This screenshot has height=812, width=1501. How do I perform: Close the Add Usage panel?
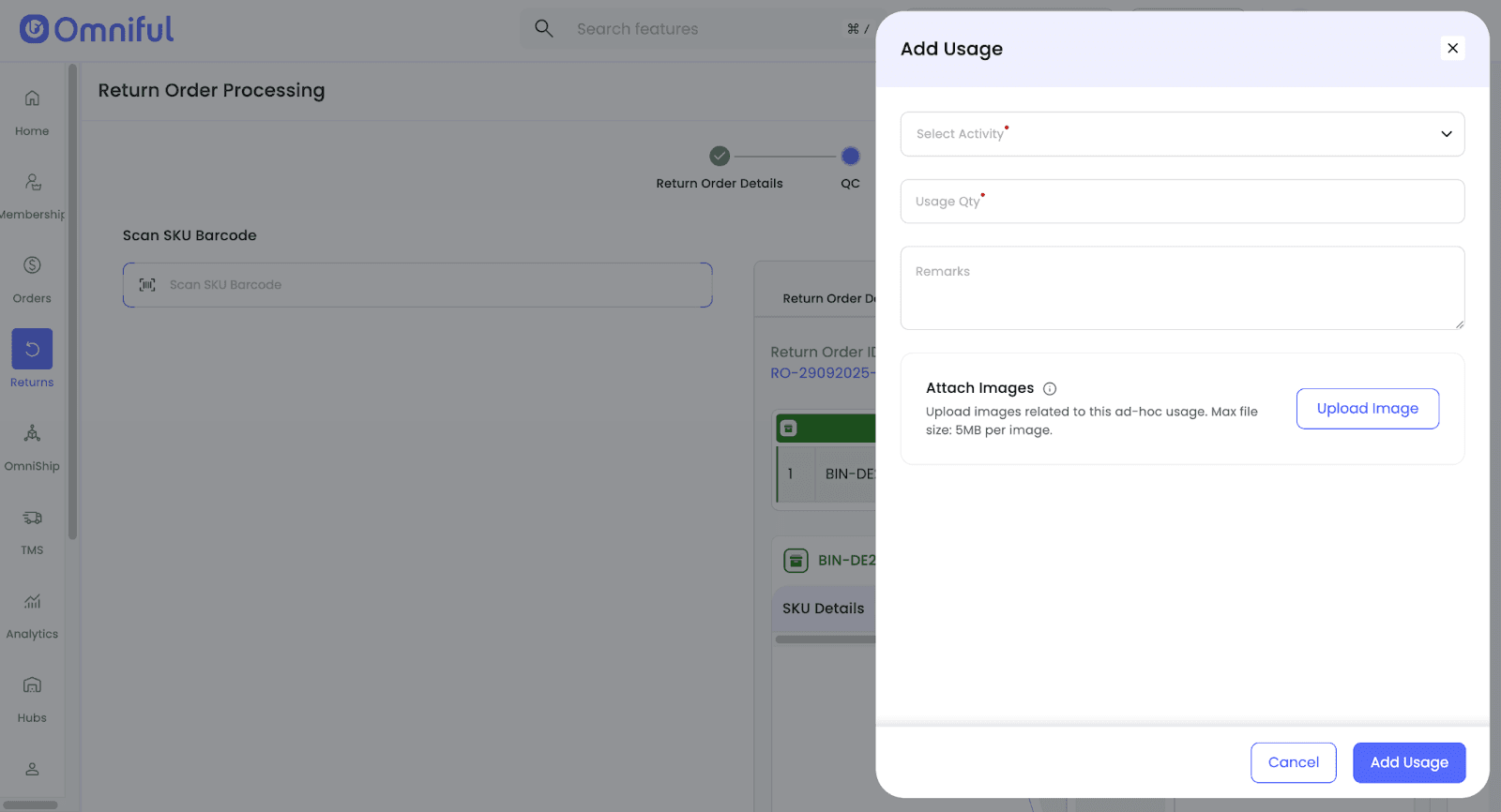[x=1452, y=48]
